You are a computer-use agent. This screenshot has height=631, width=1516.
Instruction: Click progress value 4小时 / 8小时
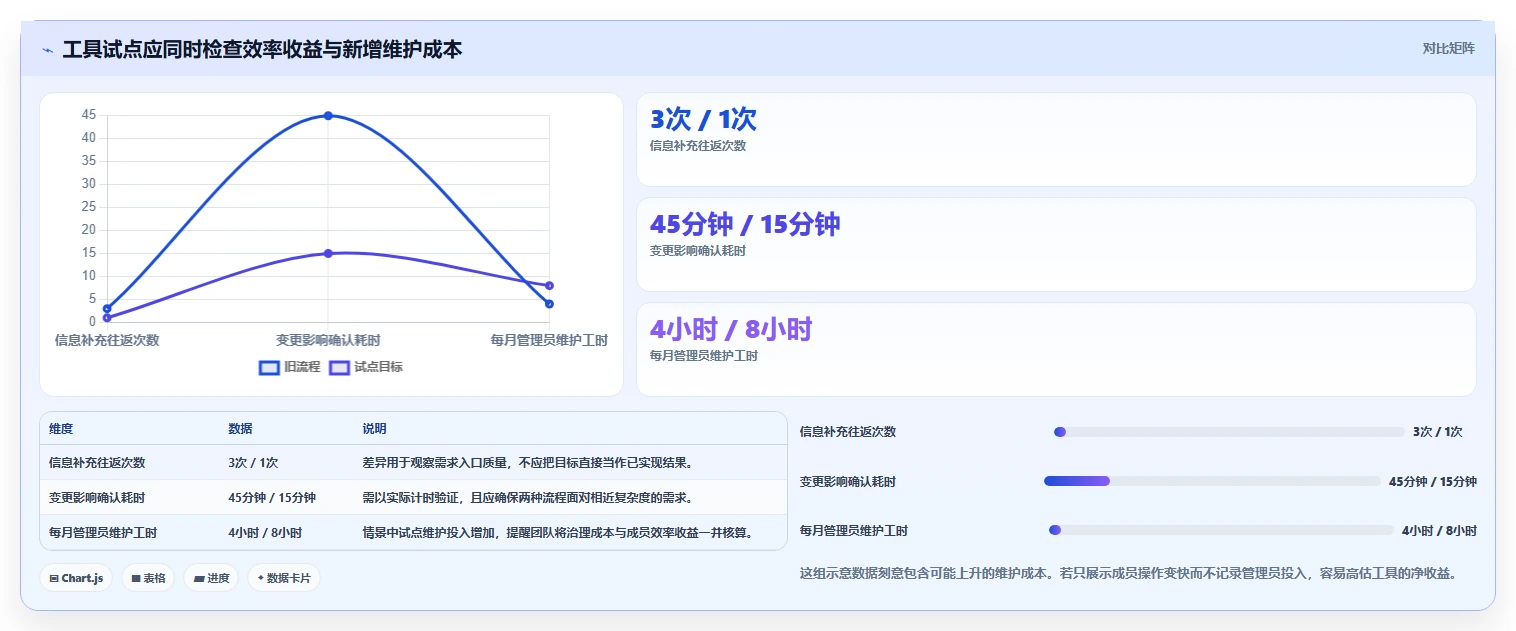[x=1439, y=531]
